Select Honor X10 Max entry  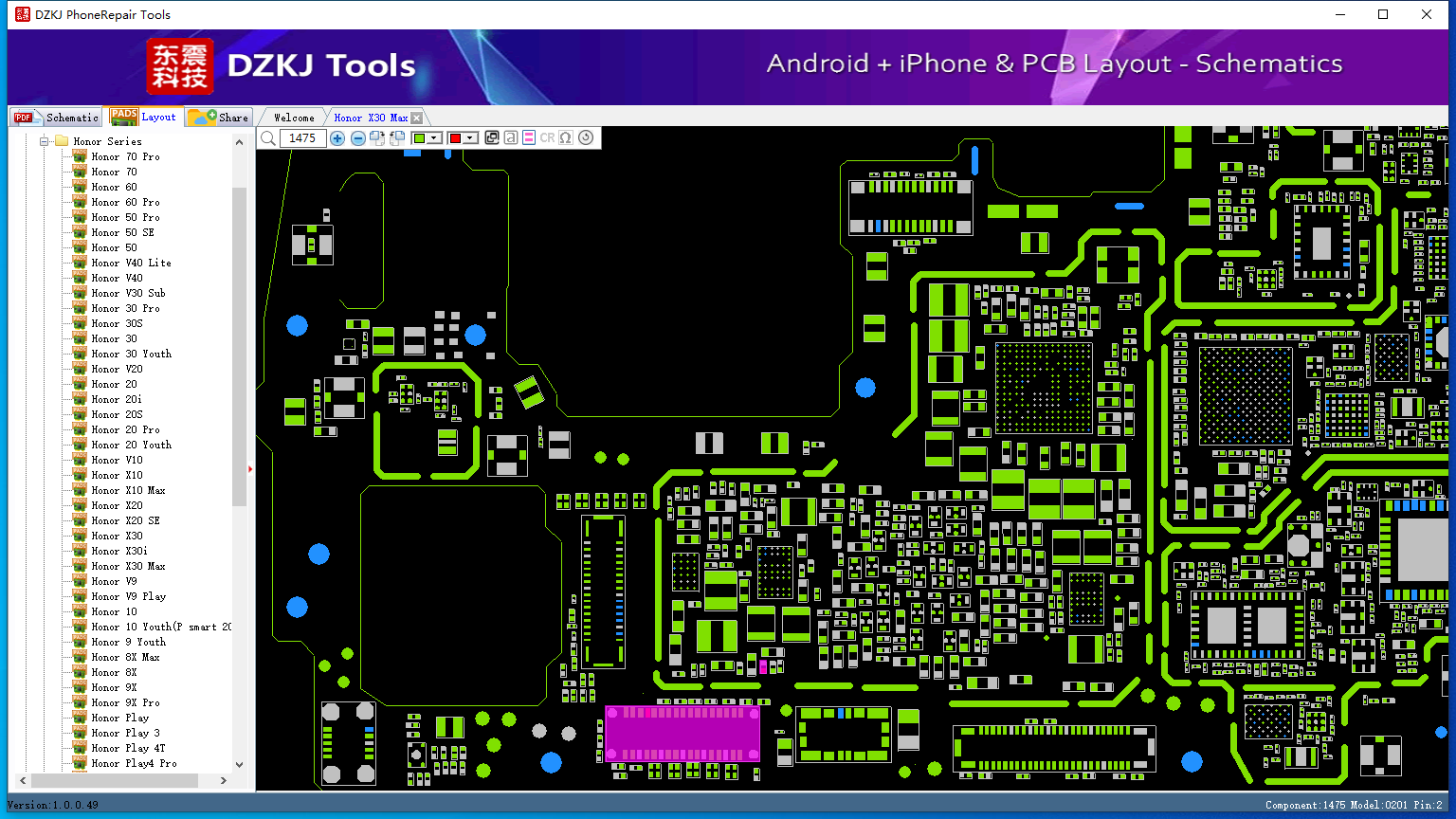pos(128,490)
